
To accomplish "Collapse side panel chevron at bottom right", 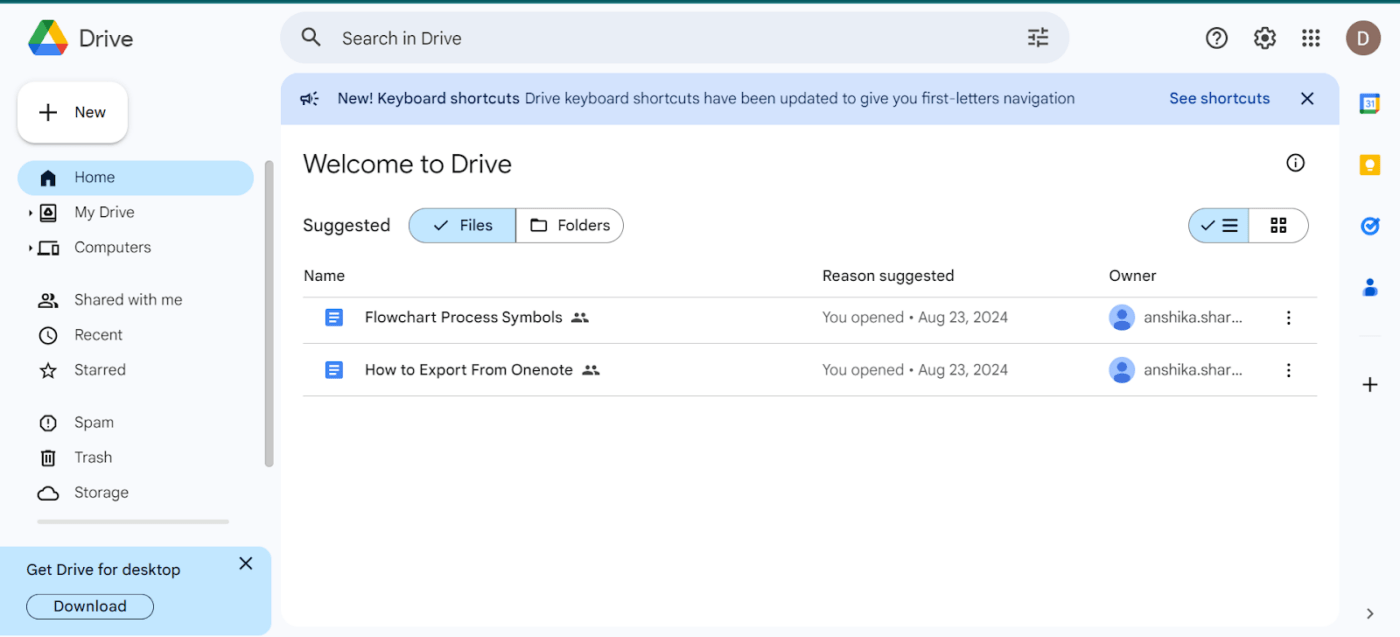I will (x=1370, y=614).
